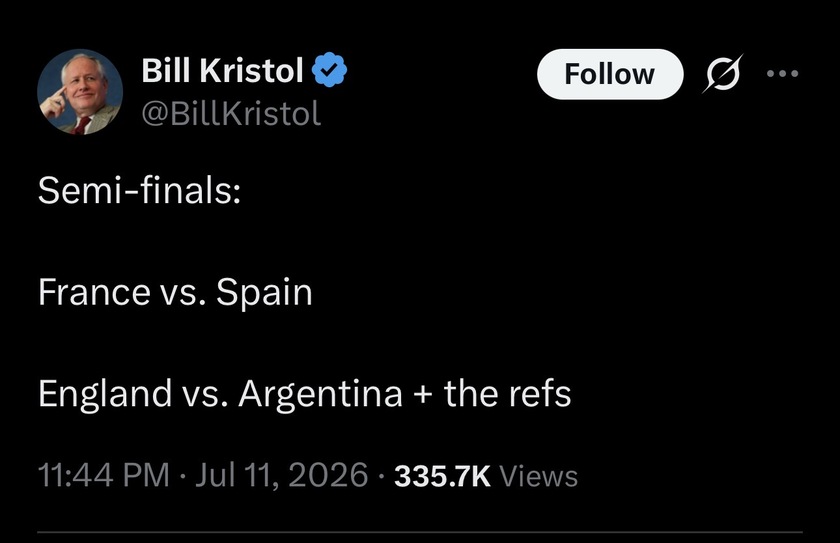Click the horizontal divider below the tweet
This screenshot has width=840, height=543.
[420, 532]
